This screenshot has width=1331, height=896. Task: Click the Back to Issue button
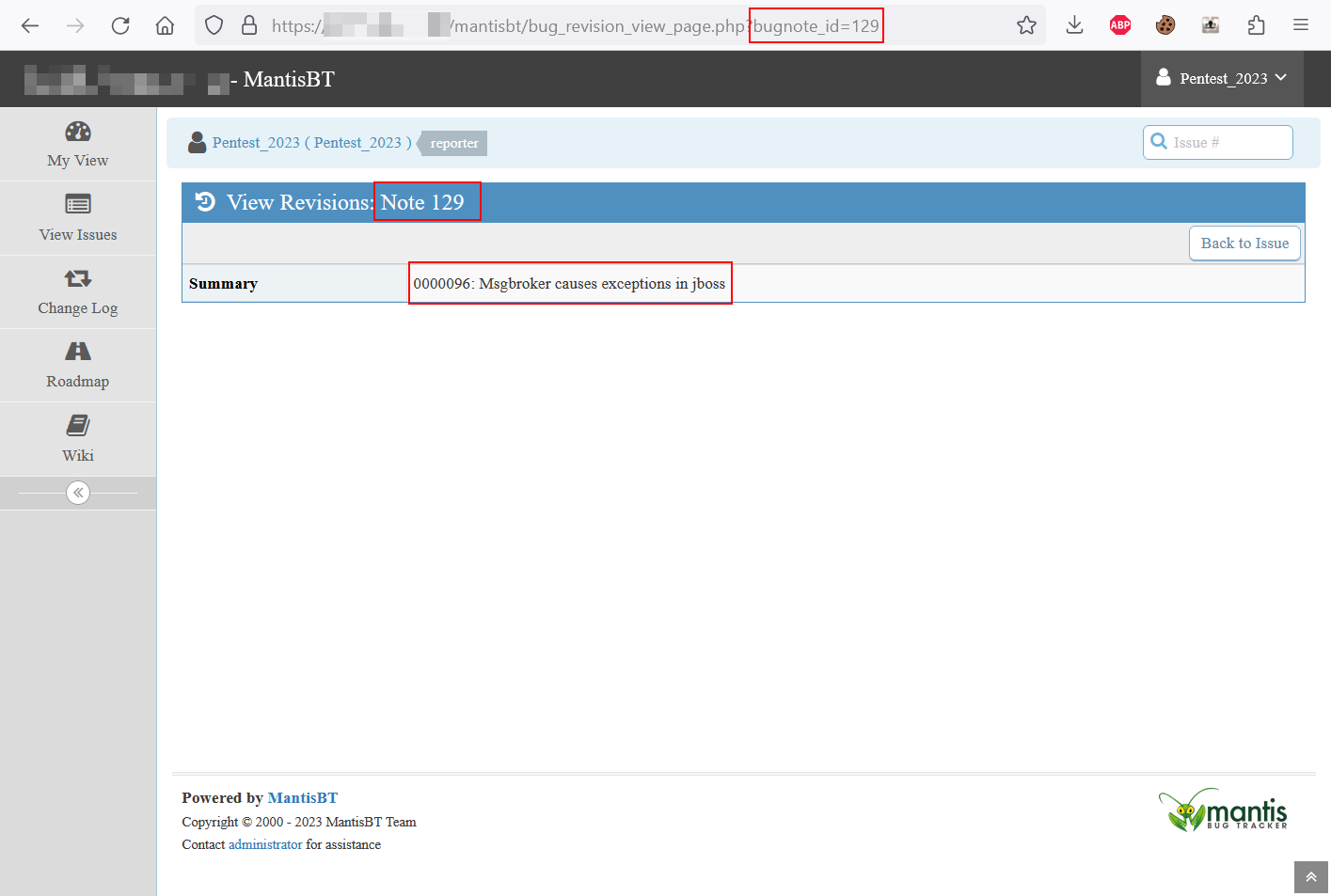(x=1244, y=244)
